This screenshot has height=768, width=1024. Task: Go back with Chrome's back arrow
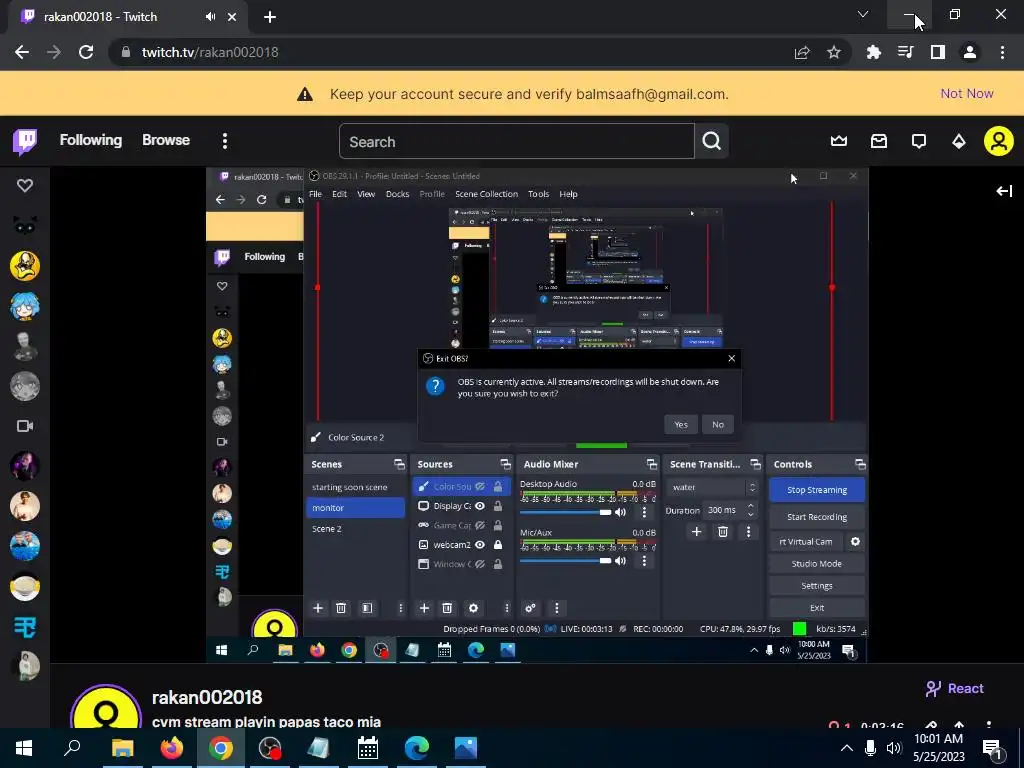[x=22, y=52]
